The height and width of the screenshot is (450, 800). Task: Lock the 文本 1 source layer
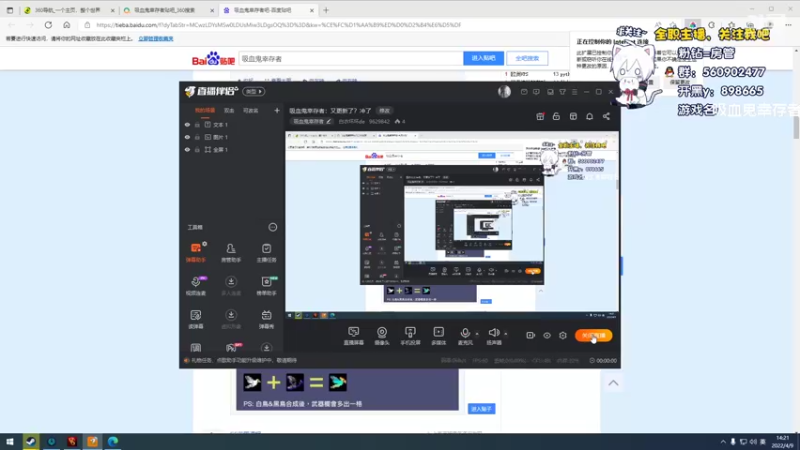[x=197, y=124]
